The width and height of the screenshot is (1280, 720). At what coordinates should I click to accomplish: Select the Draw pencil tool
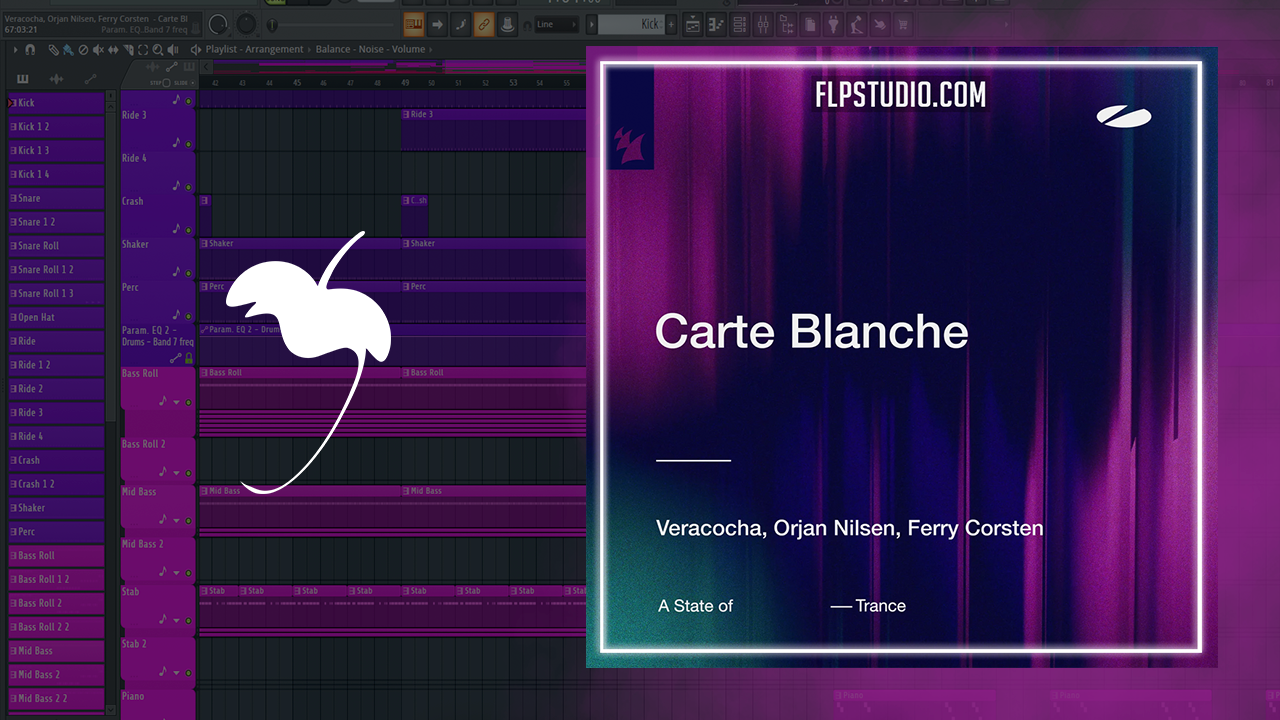click(54, 49)
